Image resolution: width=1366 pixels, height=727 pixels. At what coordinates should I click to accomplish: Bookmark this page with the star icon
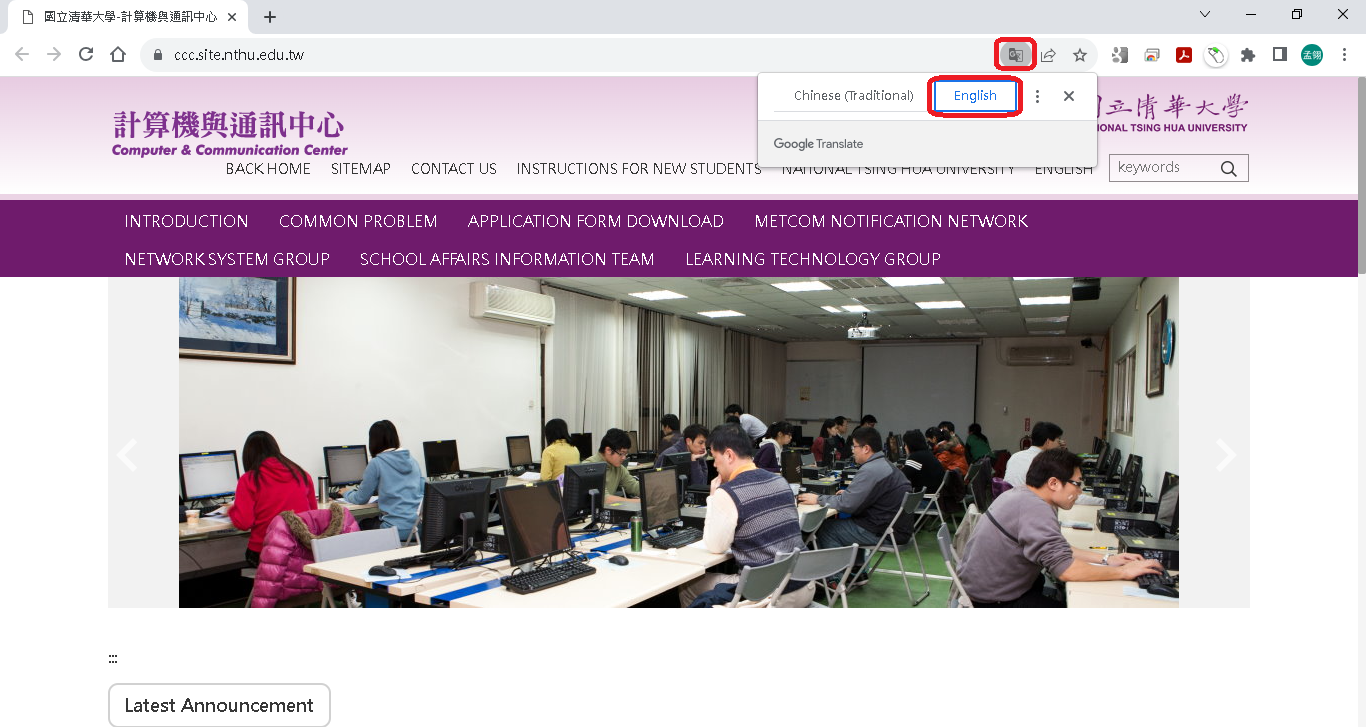(1080, 55)
